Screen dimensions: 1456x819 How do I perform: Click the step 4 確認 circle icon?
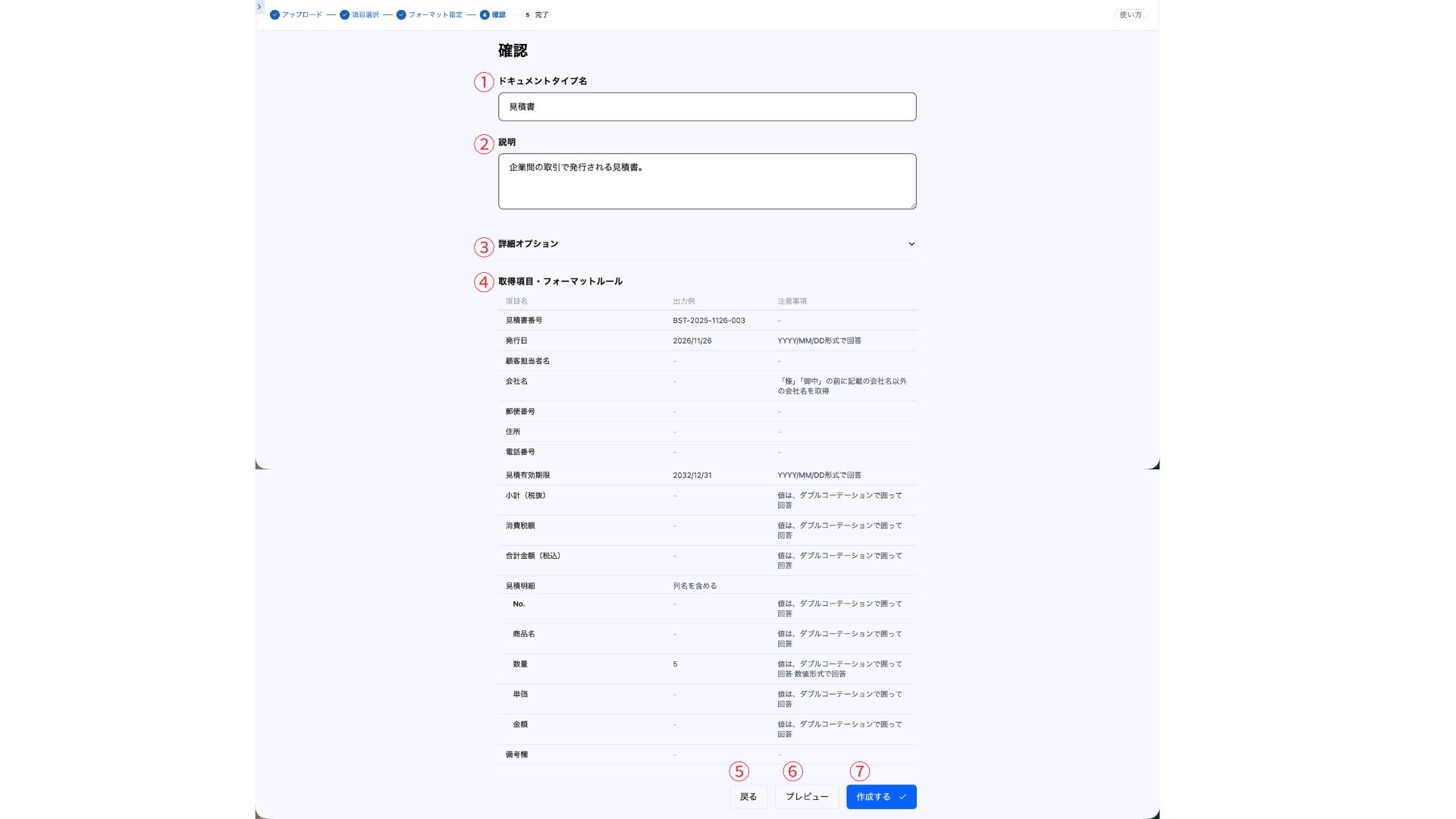485,15
